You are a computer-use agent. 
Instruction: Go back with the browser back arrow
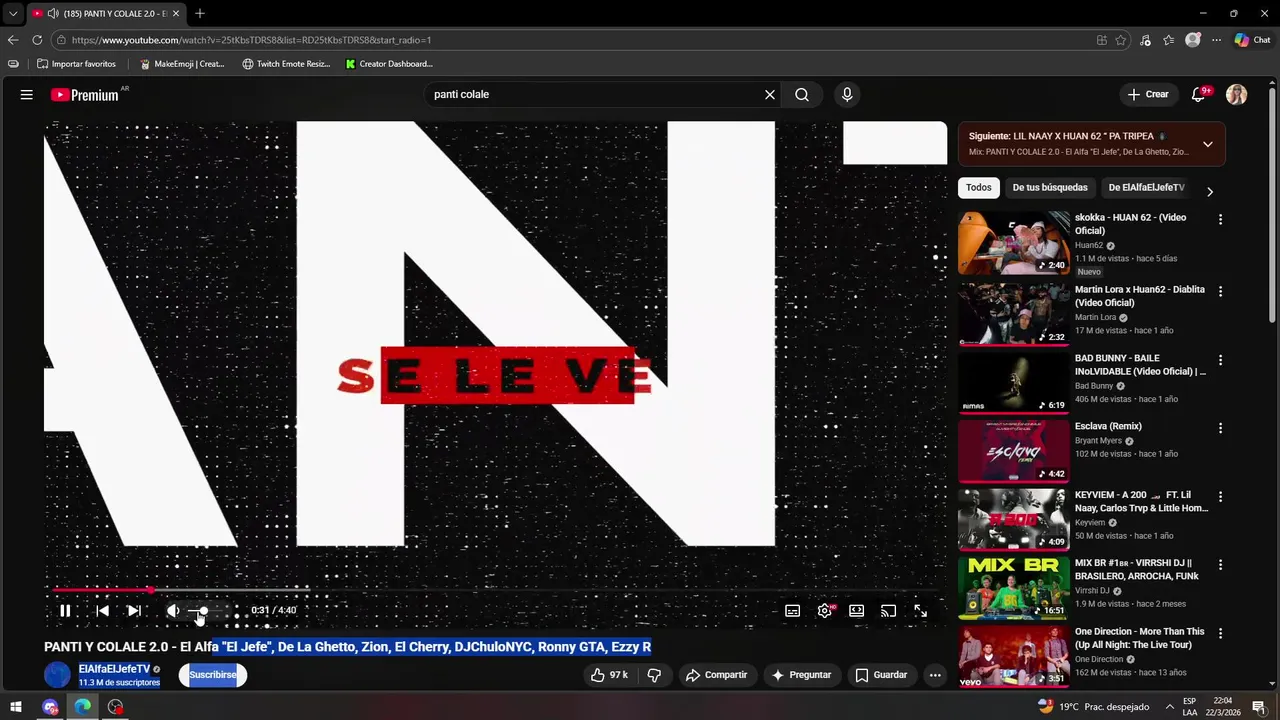13,40
